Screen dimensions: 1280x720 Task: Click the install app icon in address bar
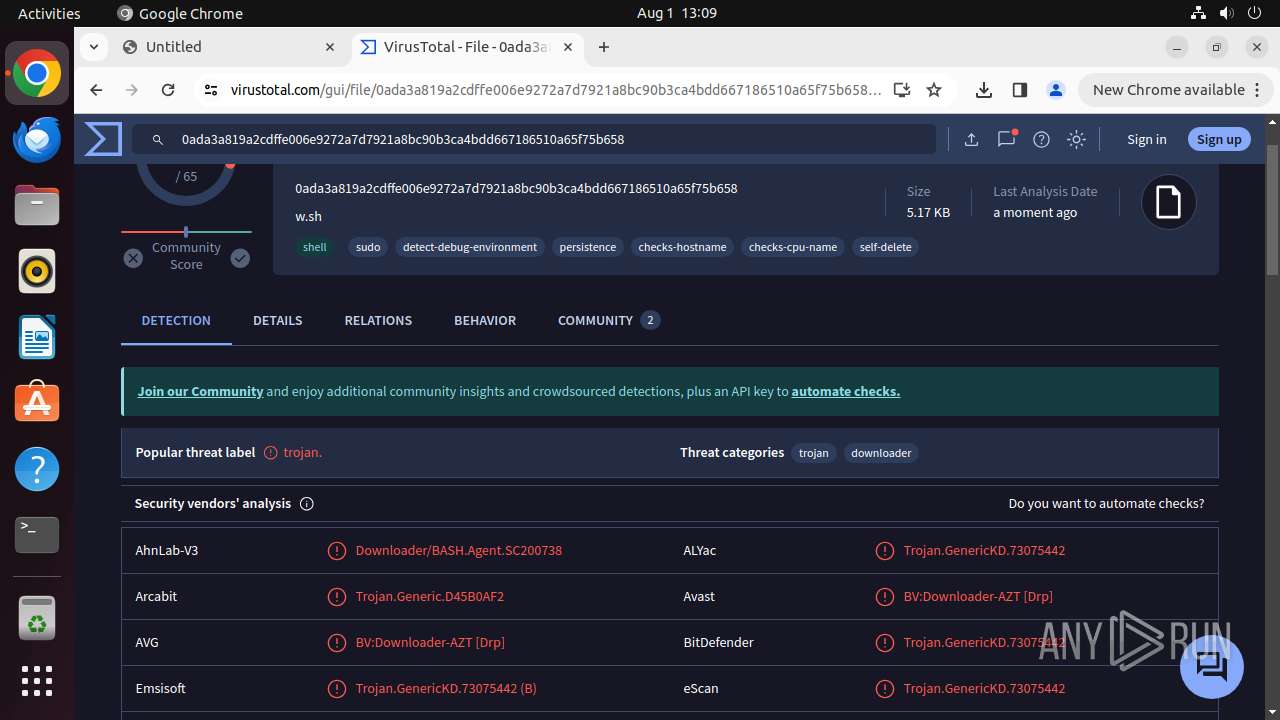[902, 90]
